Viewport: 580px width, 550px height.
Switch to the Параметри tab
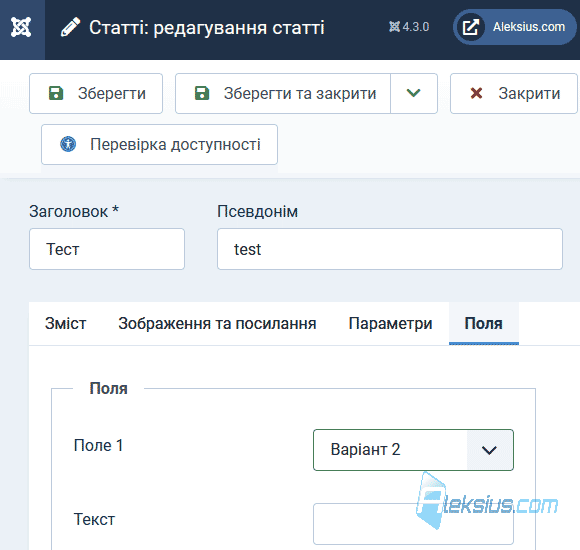click(390, 324)
